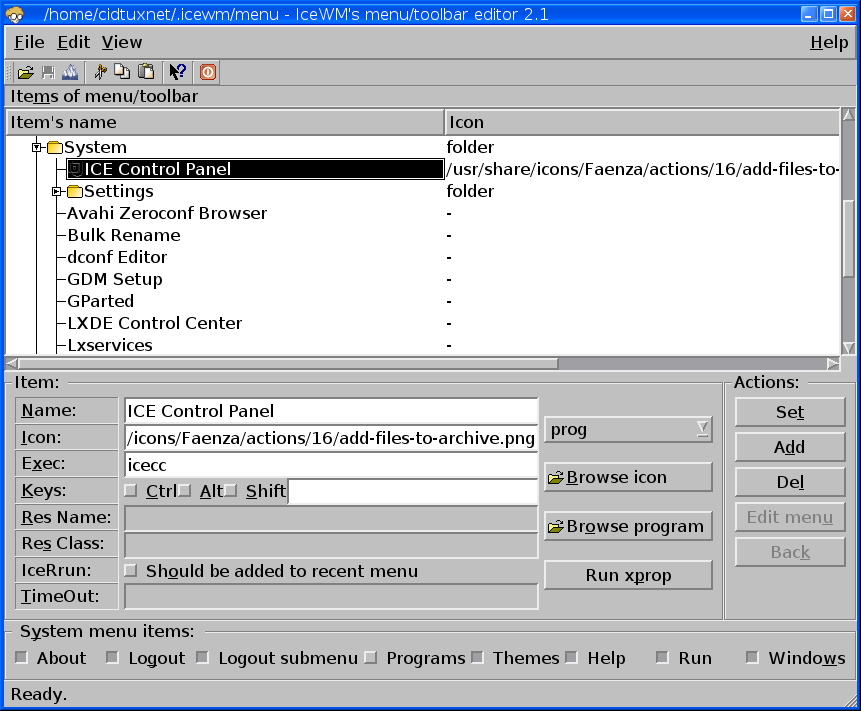Enable the Ctrl modifier checkbox
This screenshot has width=861, height=711.
[x=130, y=490]
